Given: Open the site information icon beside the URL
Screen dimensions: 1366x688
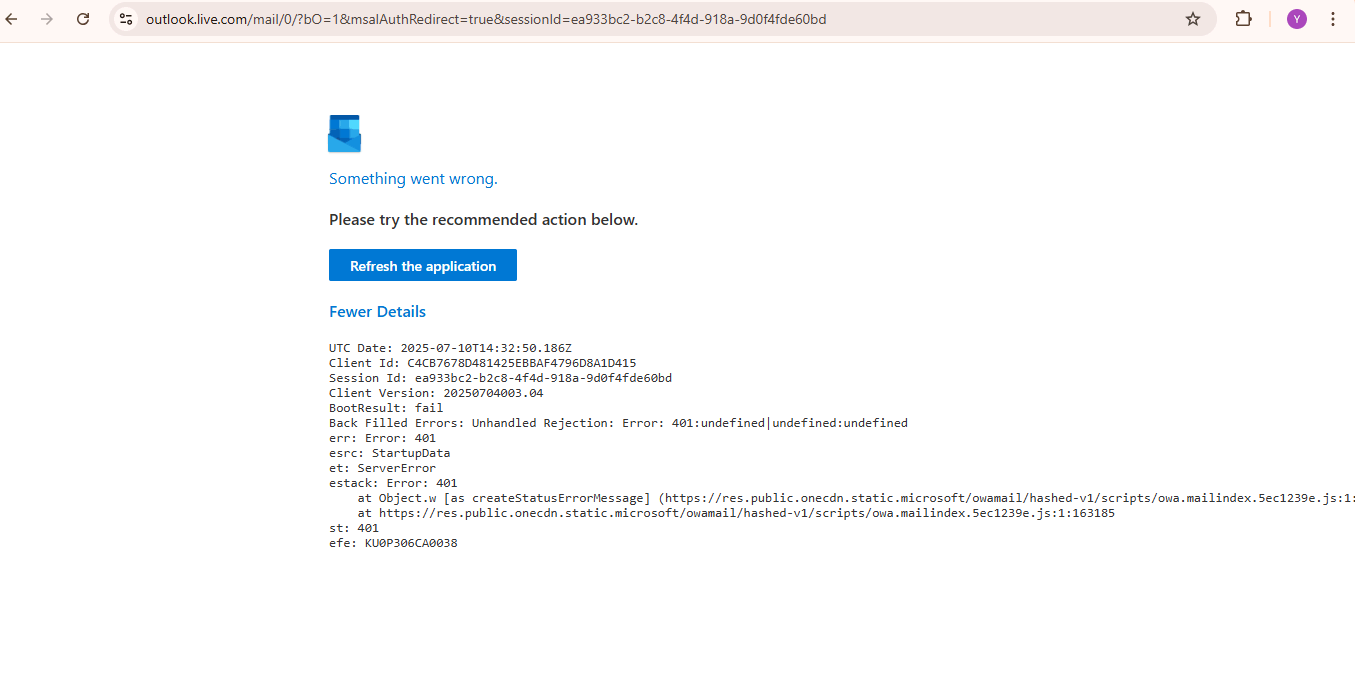Looking at the screenshot, I should click(125, 19).
